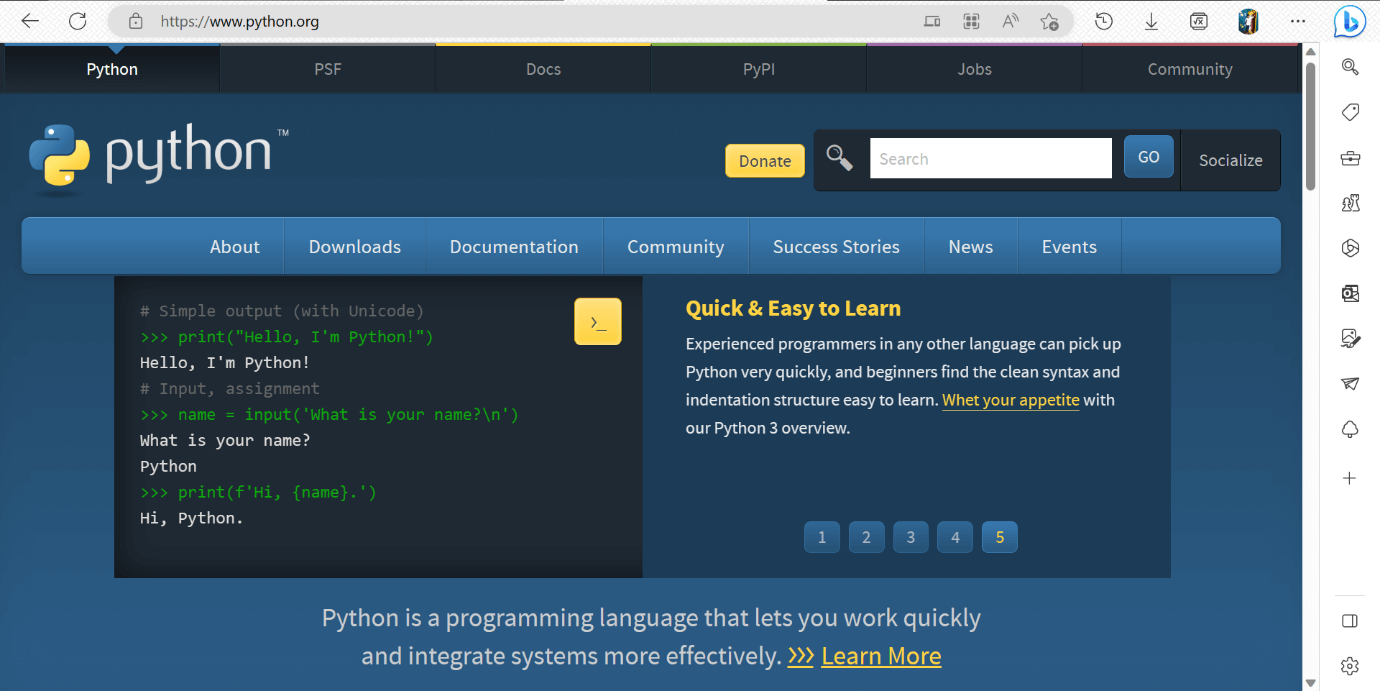Viewport: 1380px width, 691px height.
Task: Open the browser Settings and more menu
Action: click(x=1298, y=21)
